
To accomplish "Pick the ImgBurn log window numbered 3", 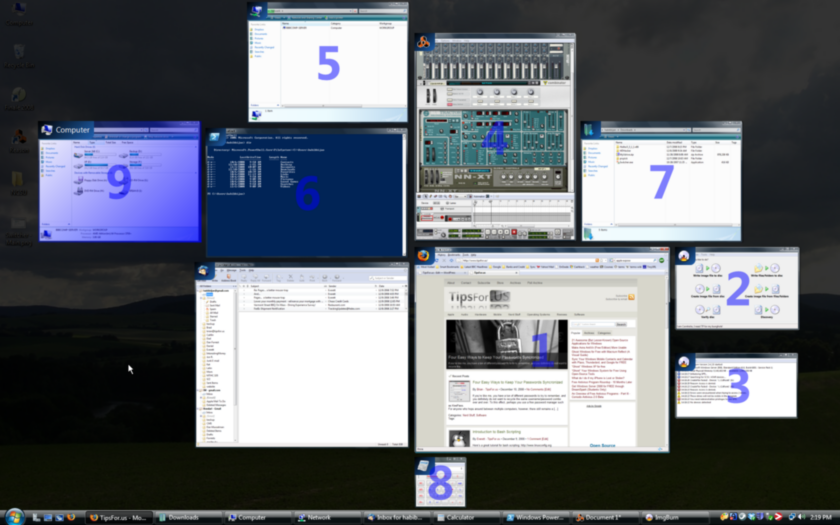I will pyautogui.click(x=737, y=385).
